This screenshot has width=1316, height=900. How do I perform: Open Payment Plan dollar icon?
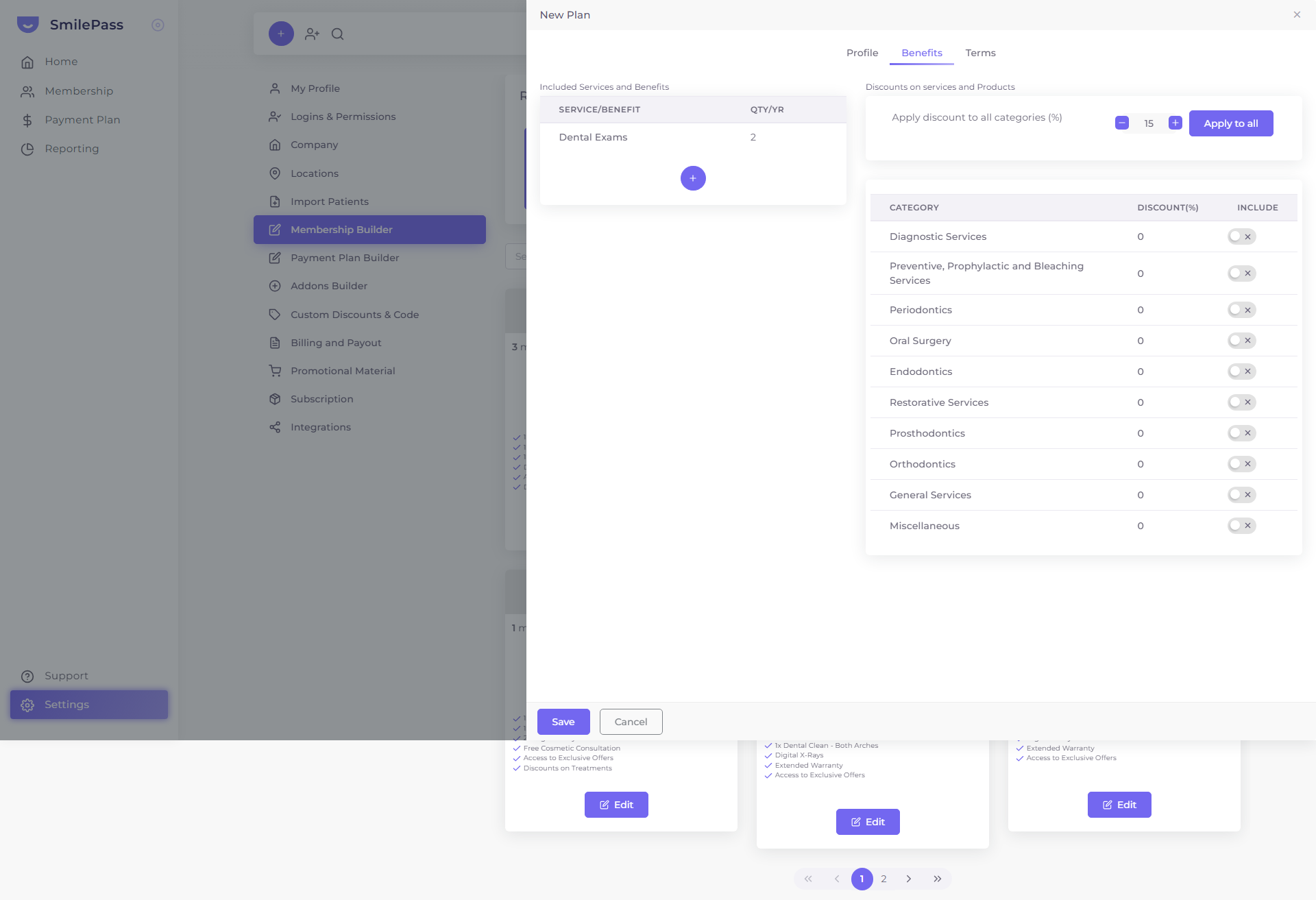tap(27, 121)
